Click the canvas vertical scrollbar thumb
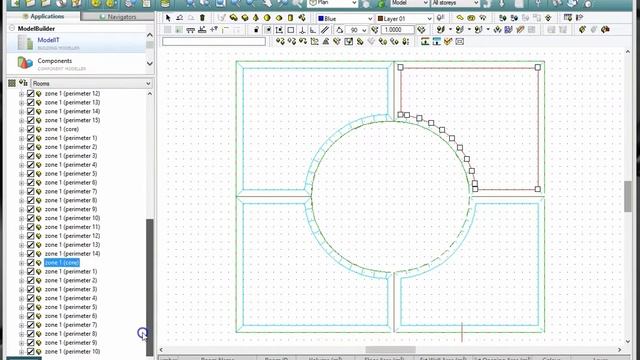640x360 pixels. click(628, 196)
